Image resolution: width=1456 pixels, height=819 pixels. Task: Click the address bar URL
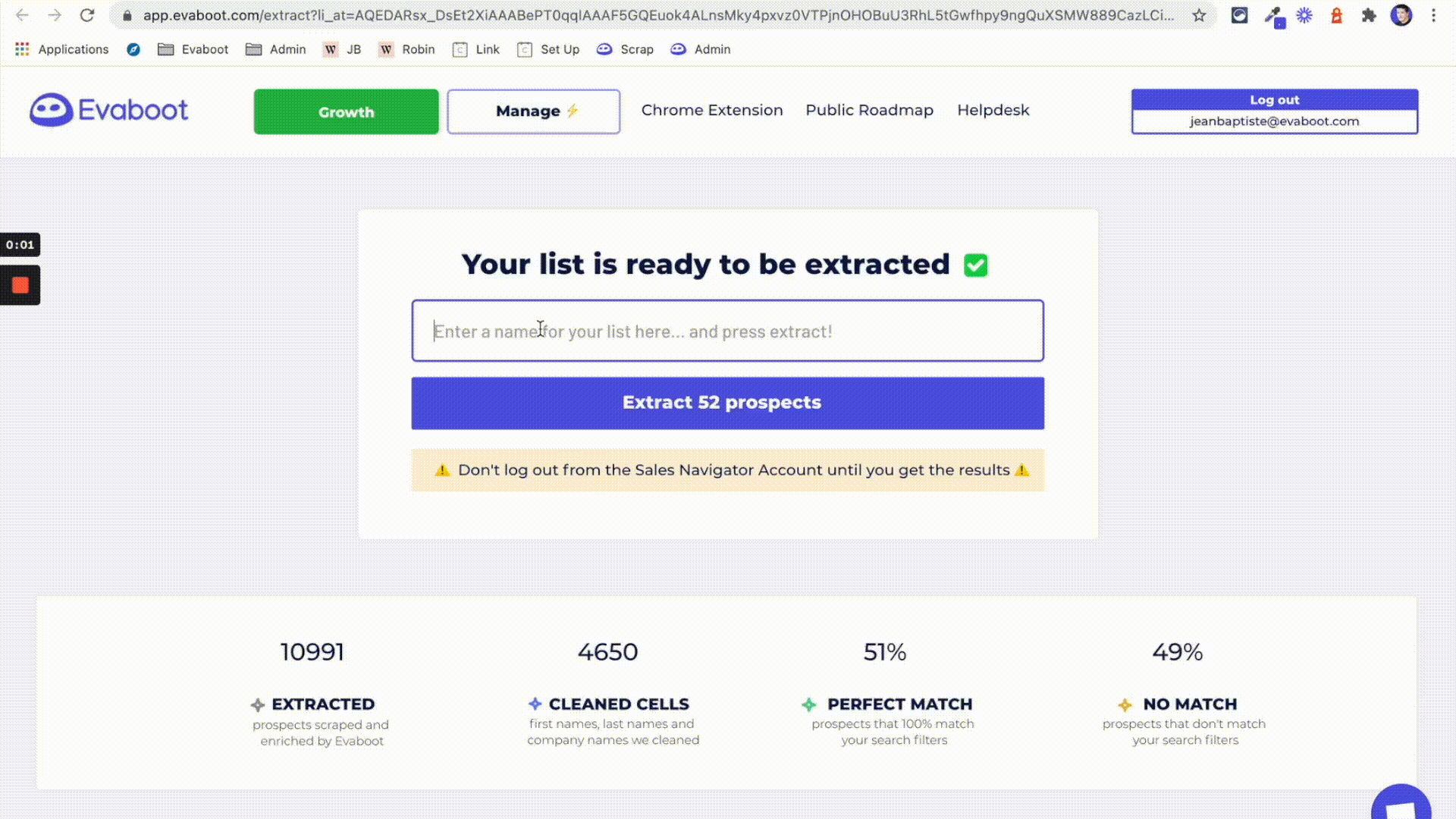(x=658, y=15)
